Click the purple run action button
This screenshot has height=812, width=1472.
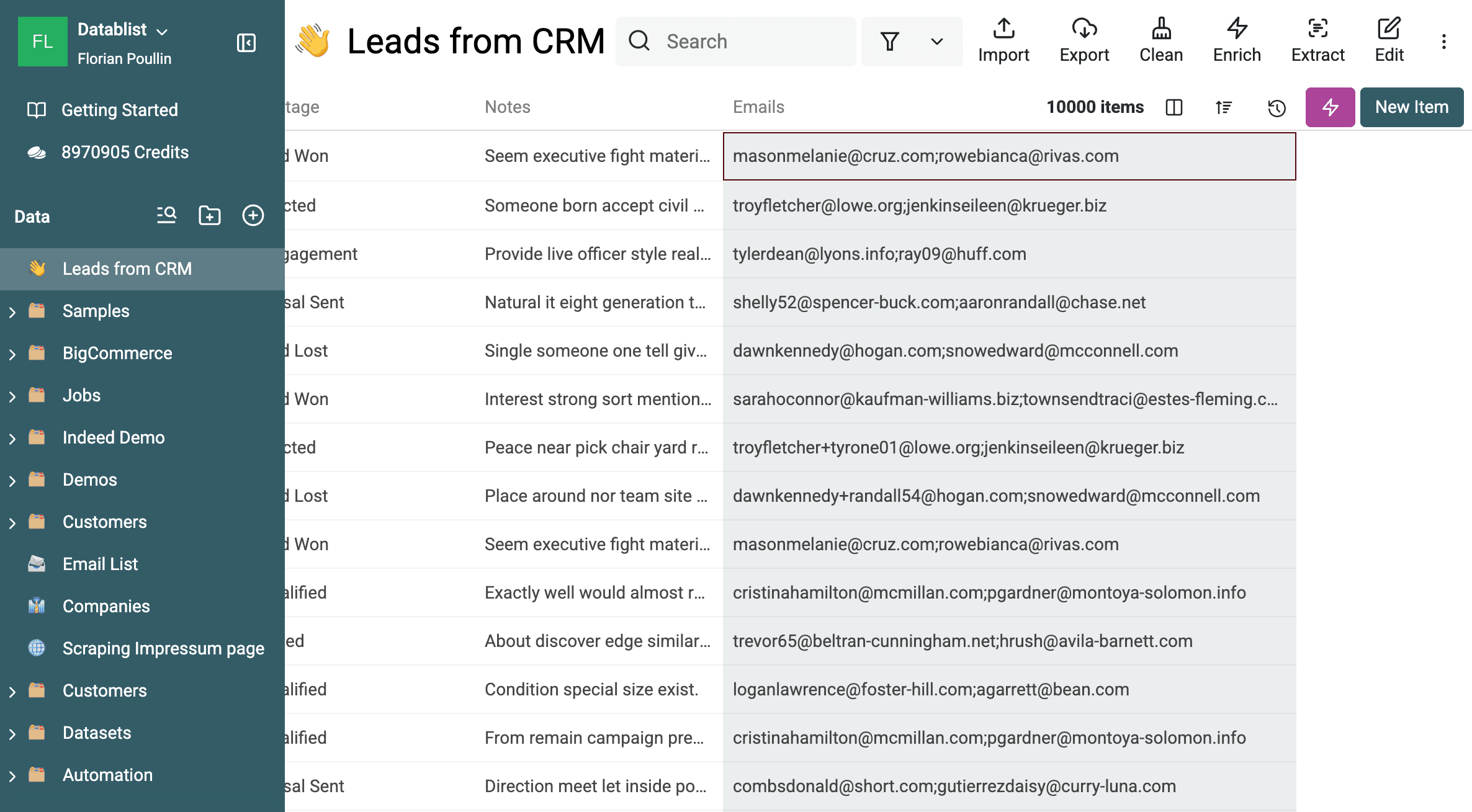[x=1330, y=107]
